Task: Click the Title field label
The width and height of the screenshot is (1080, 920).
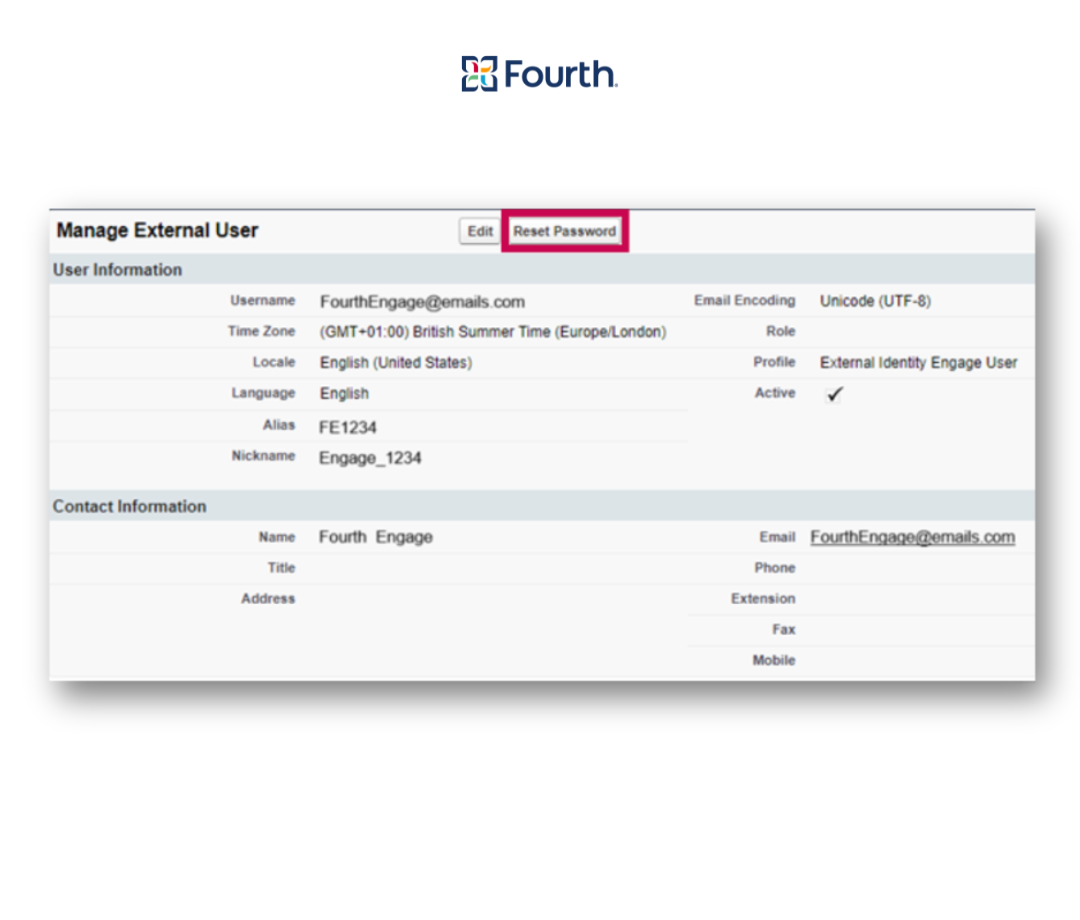Action: point(281,567)
